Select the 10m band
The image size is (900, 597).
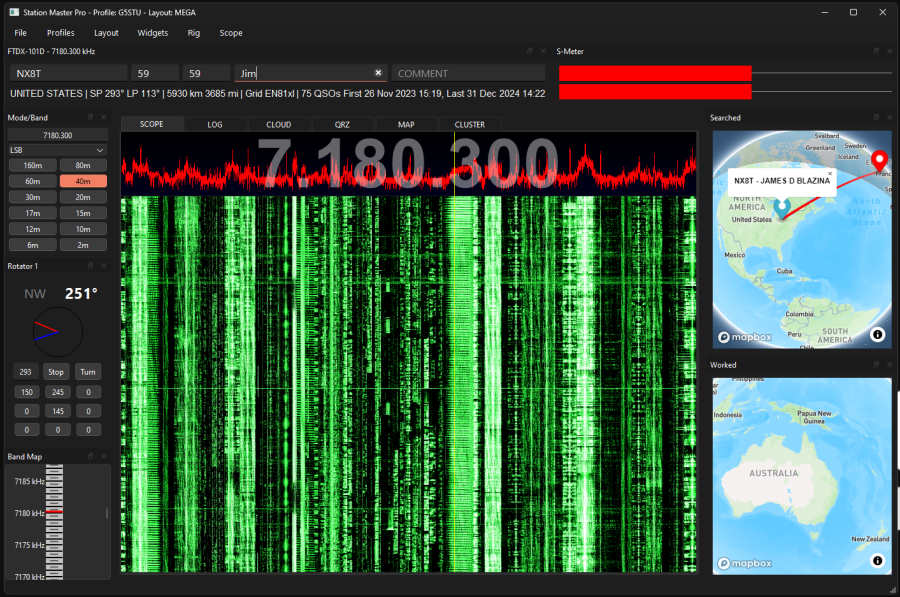pos(83,229)
